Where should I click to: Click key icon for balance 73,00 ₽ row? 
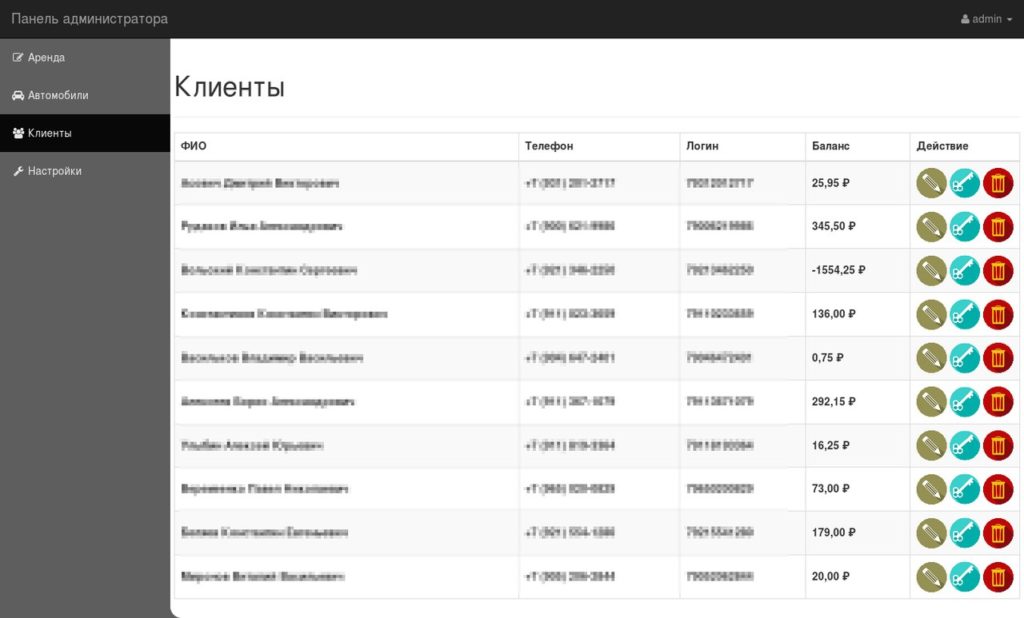point(965,490)
